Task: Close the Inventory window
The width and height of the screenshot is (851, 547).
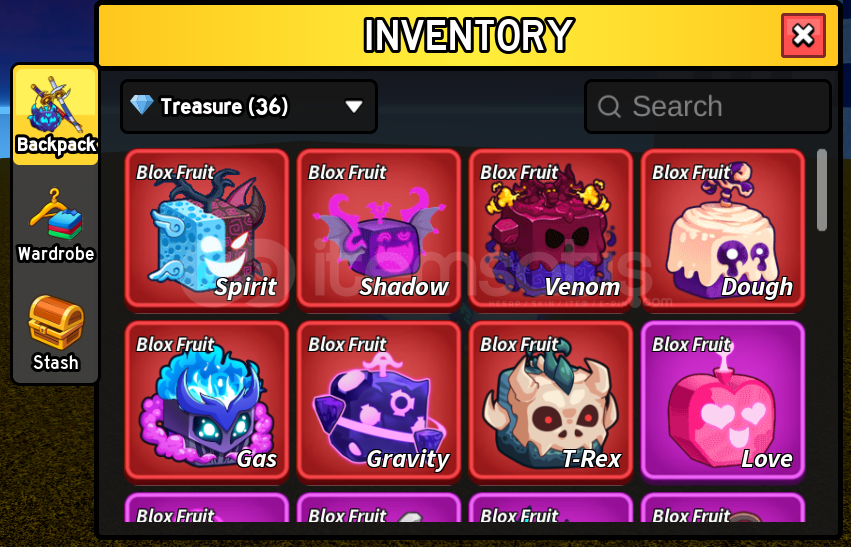Action: pos(803,36)
